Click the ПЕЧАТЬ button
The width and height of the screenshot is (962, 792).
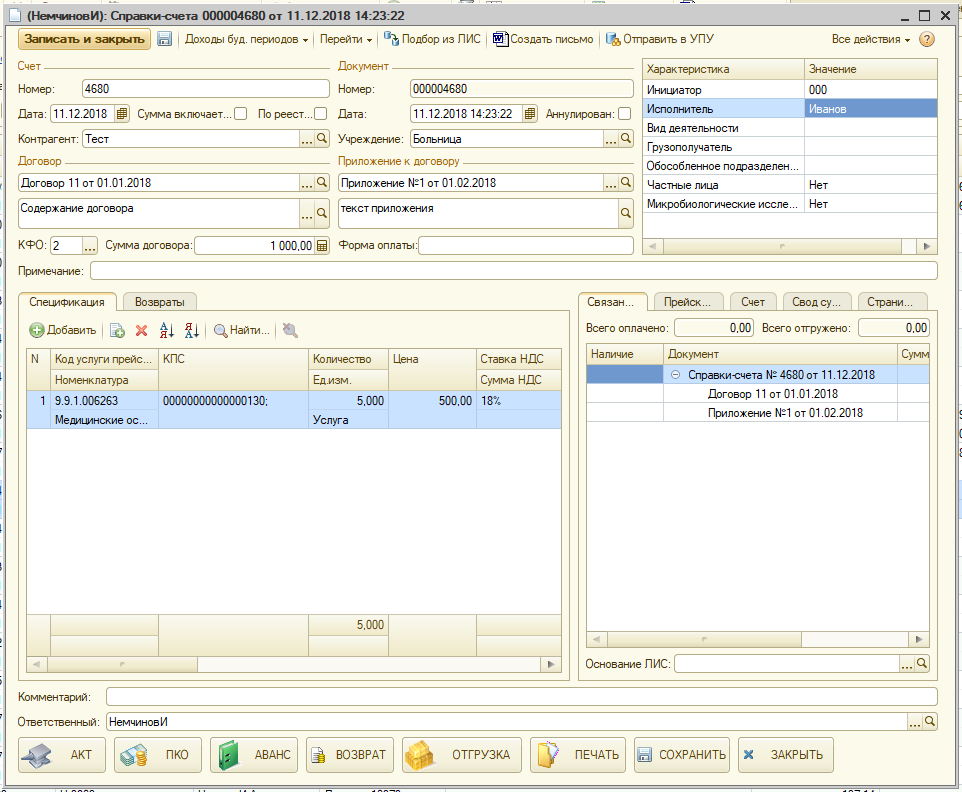578,755
